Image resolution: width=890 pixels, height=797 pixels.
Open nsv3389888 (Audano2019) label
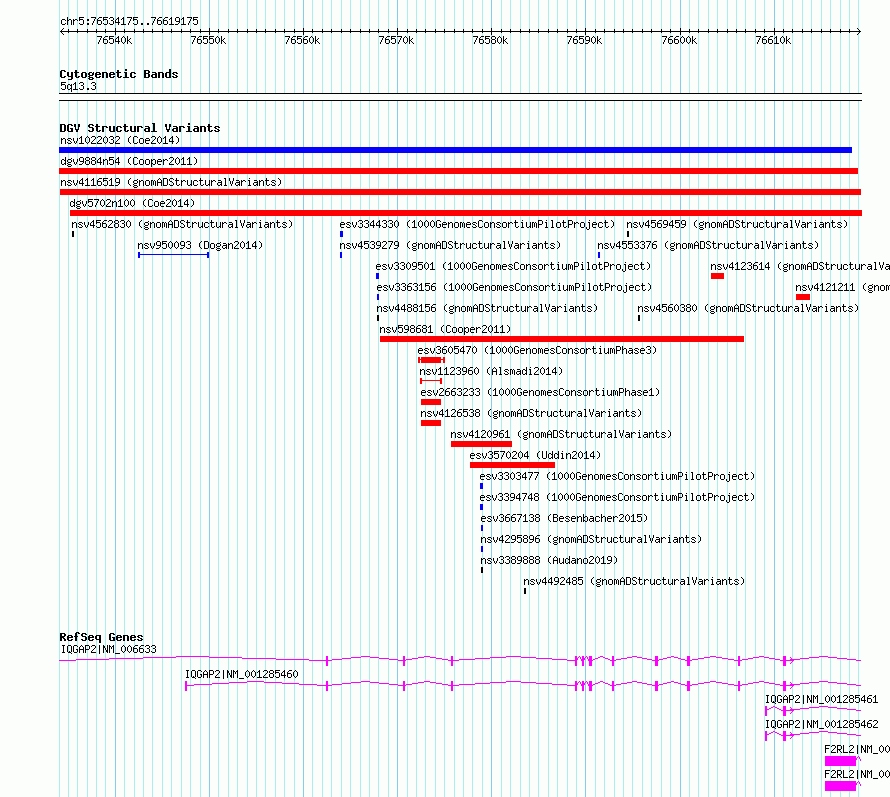[549, 560]
